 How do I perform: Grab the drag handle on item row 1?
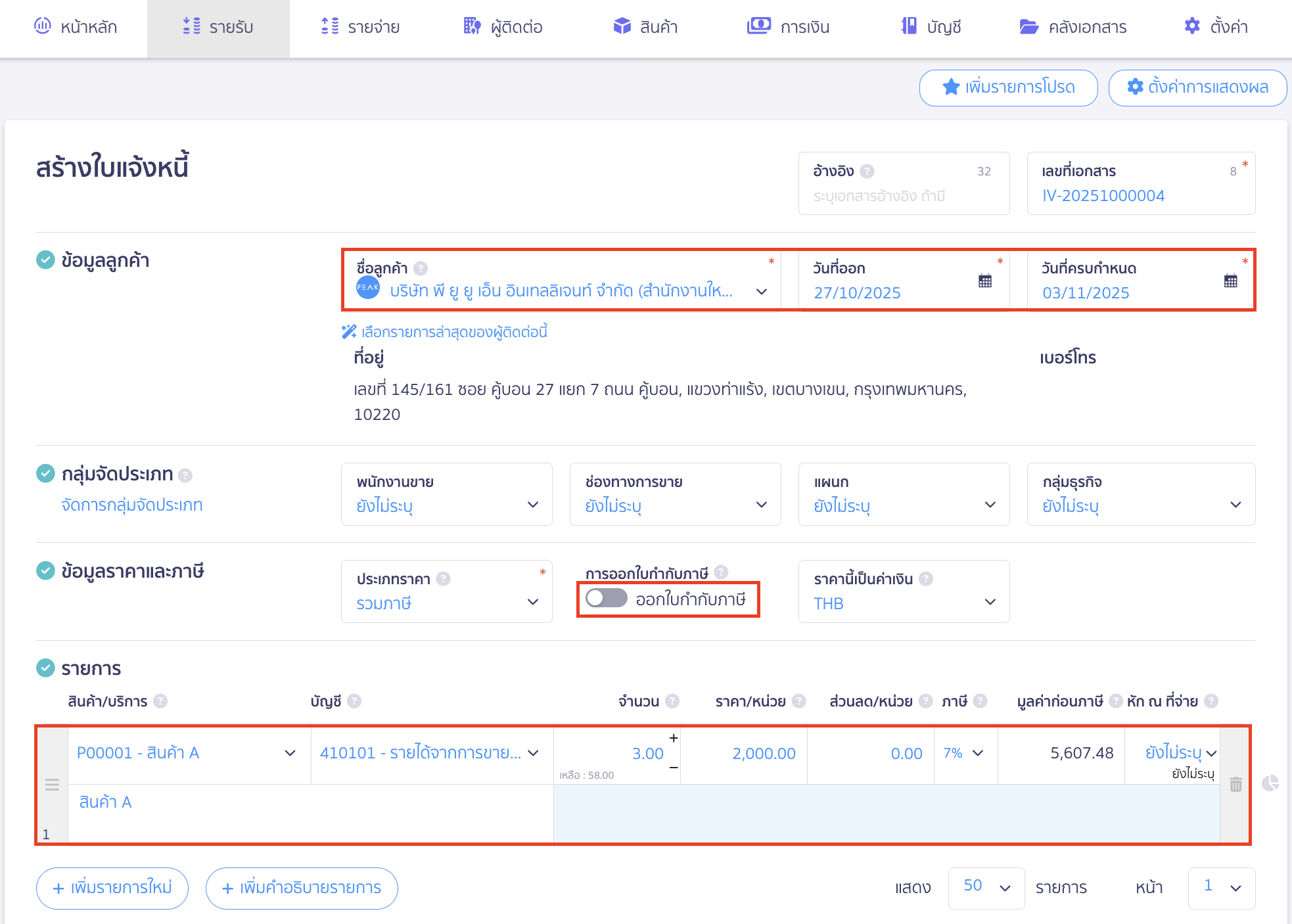52,785
